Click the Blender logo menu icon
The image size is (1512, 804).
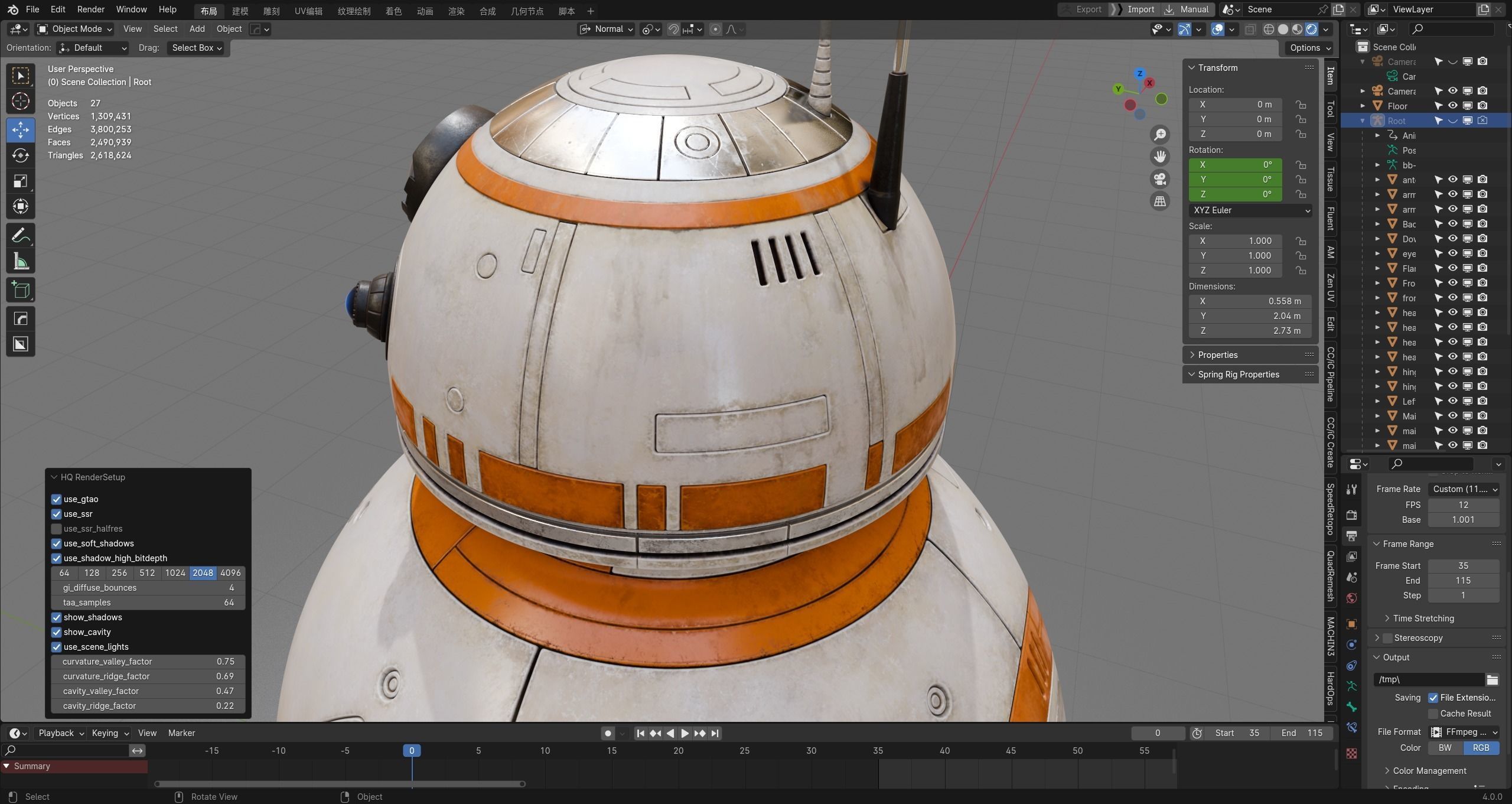coord(13,9)
